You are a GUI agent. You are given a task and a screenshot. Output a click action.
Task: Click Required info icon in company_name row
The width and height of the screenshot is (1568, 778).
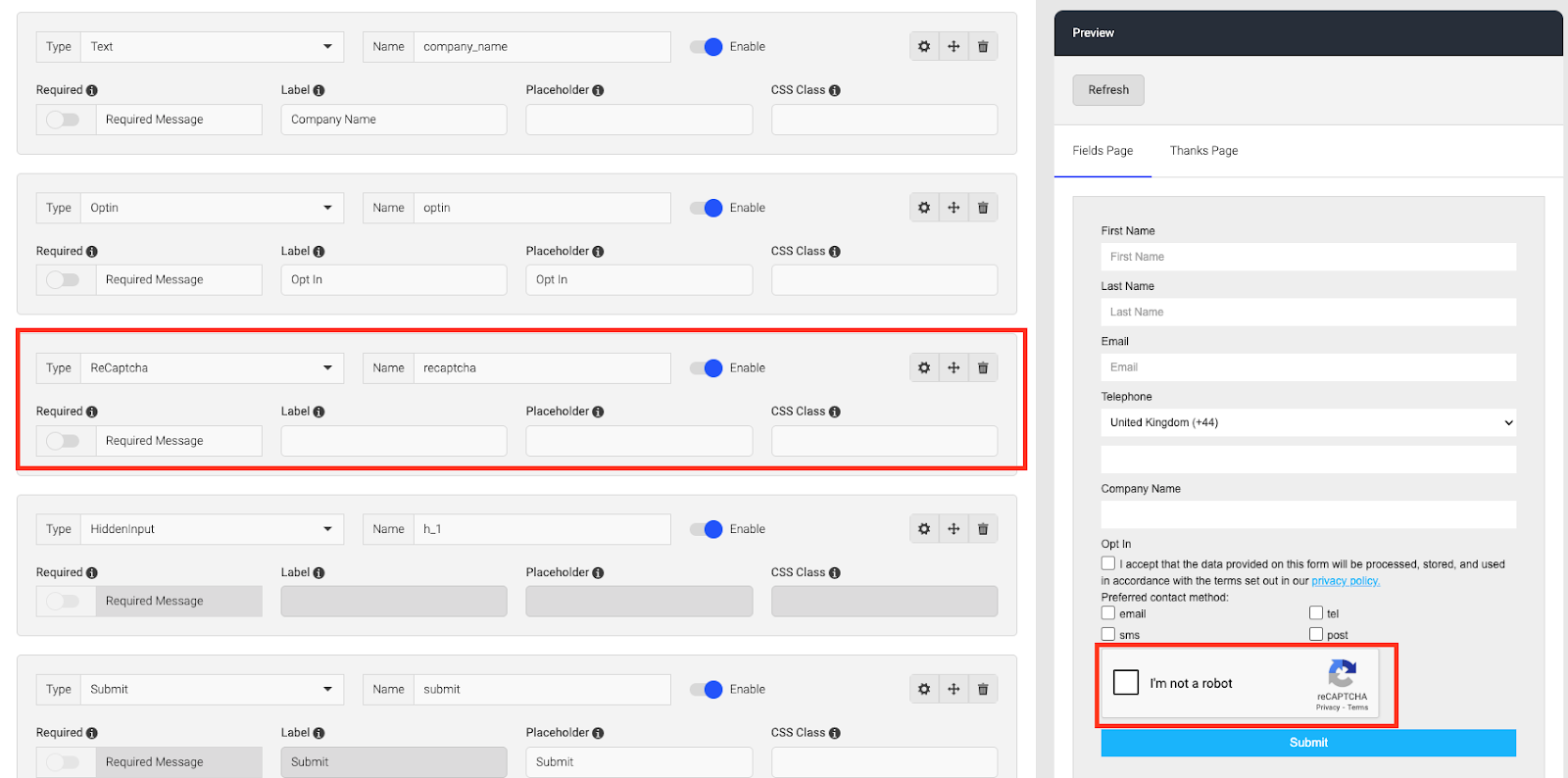point(92,90)
